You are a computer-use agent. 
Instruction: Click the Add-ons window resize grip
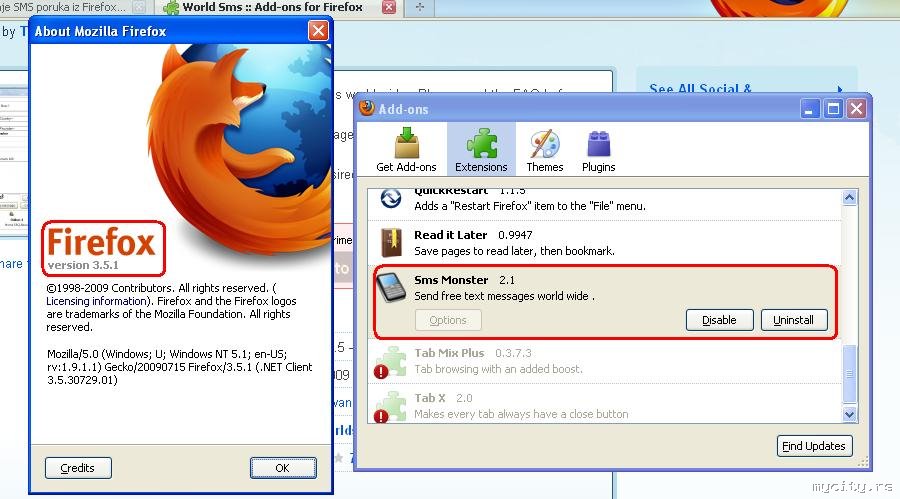pyautogui.click(x=863, y=462)
